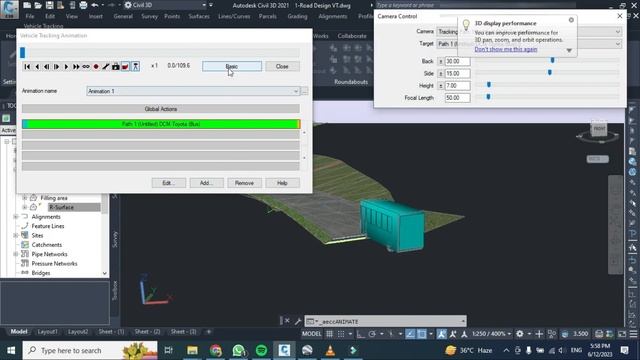Click the Height value field in Camera Control
Image resolution: width=640 pixels, height=360 pixels.
[457, 86]
